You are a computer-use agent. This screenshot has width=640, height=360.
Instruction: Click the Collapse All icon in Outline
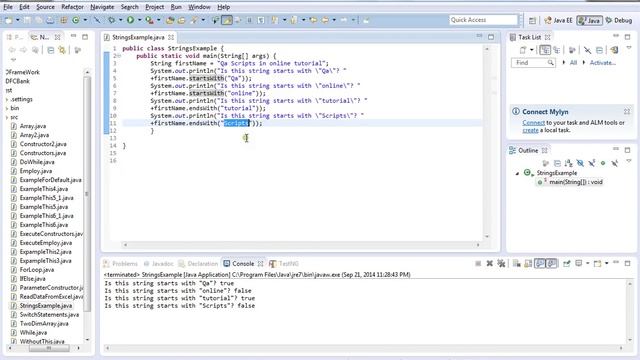pyautogui.click(x=557, y=163)
